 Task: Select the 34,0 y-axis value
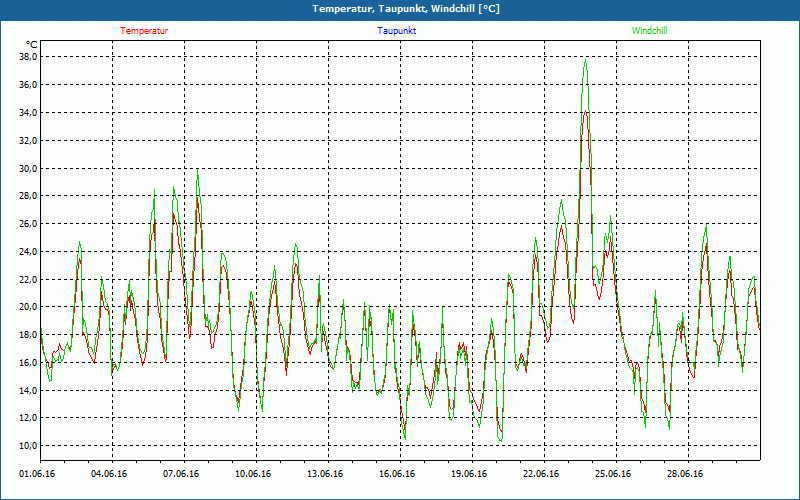29,112
